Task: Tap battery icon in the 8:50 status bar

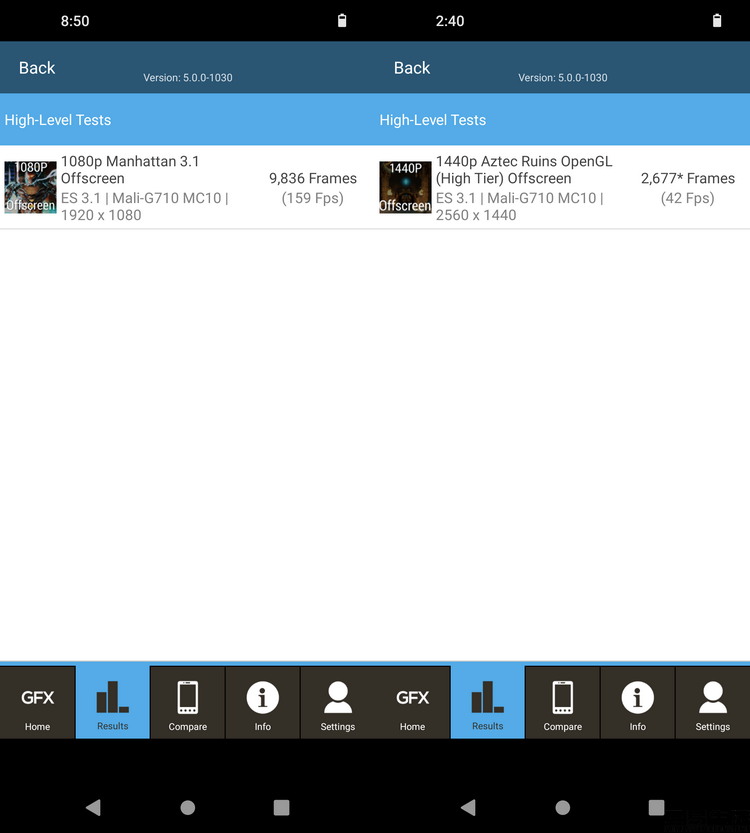Action: click(x=342, y=21)
